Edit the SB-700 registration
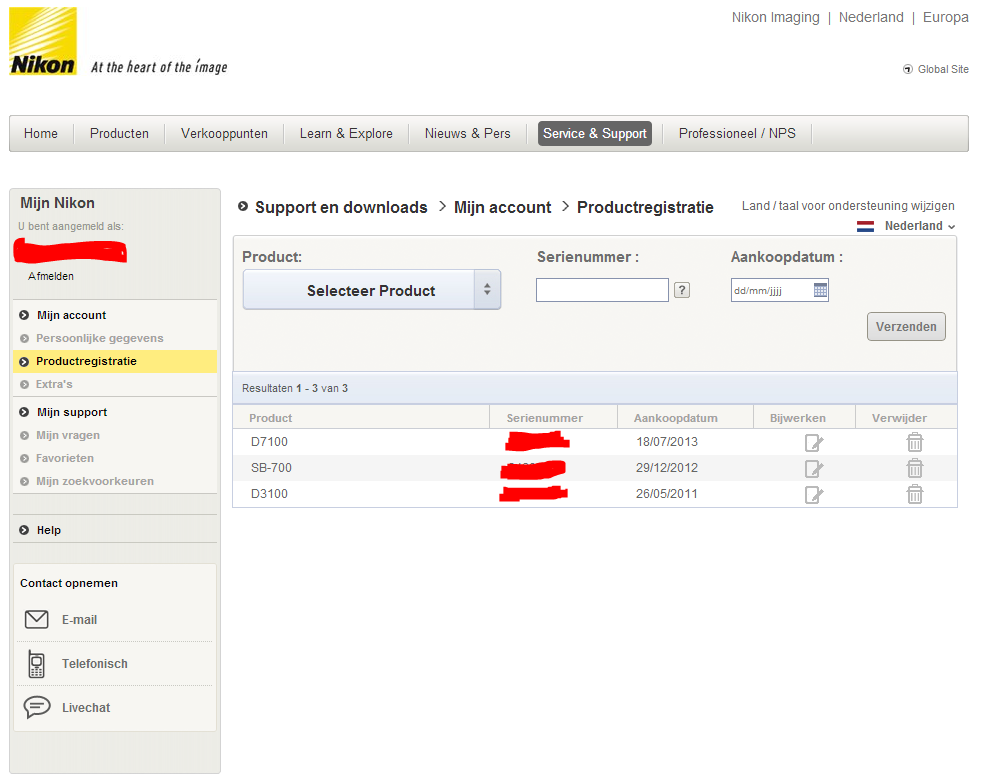 (814, 469)
